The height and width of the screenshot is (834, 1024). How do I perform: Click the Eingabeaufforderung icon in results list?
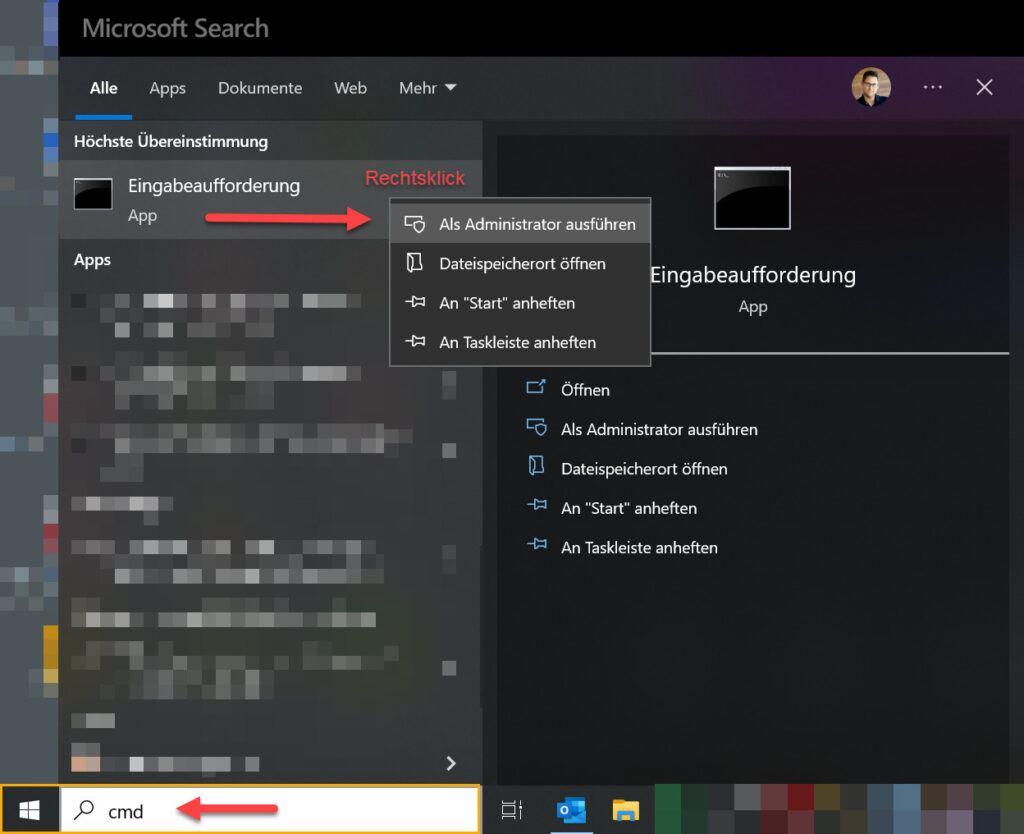(93, 193)
